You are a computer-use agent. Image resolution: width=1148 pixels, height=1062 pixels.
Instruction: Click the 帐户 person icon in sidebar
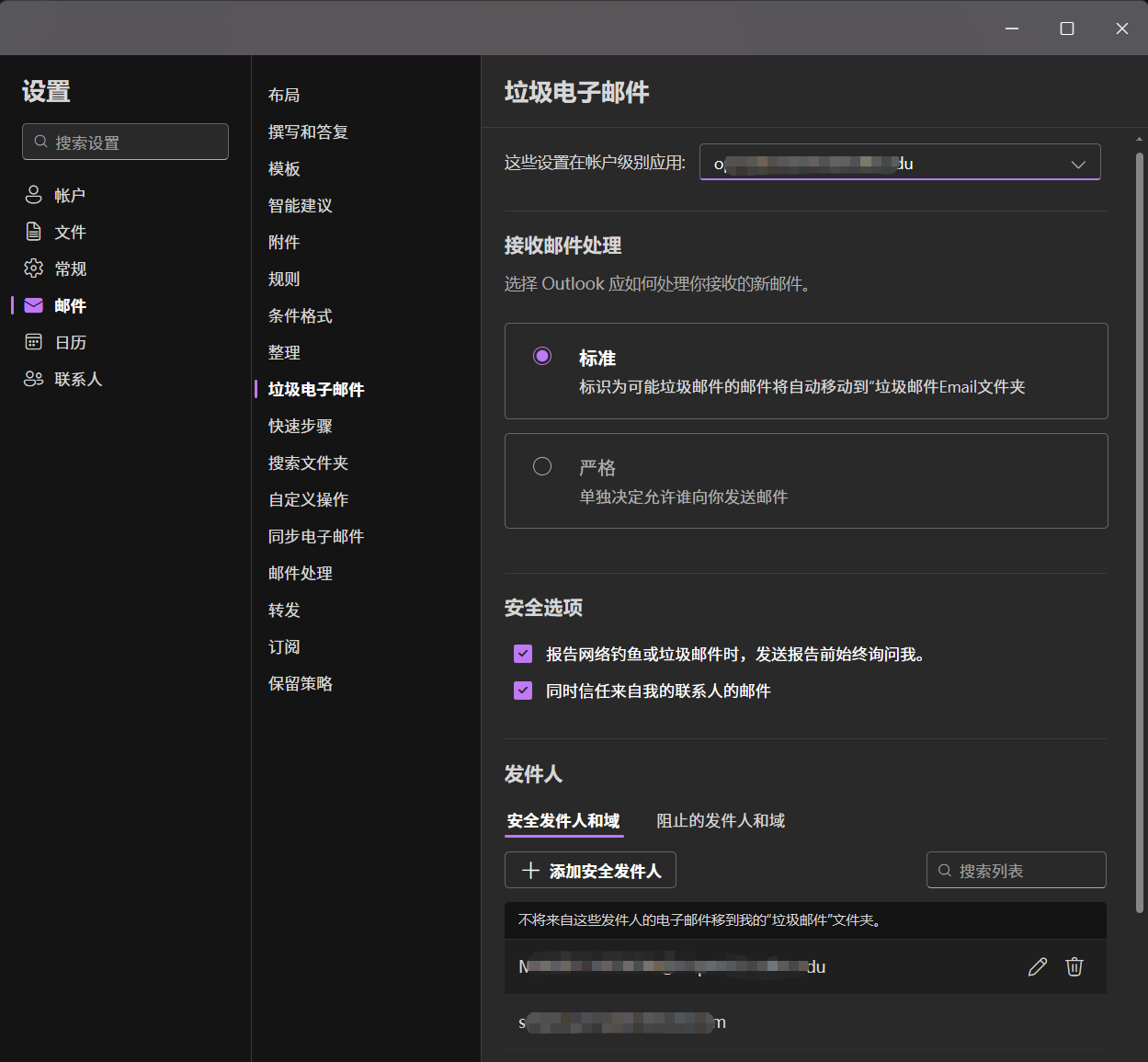click(x=34, y=195)
